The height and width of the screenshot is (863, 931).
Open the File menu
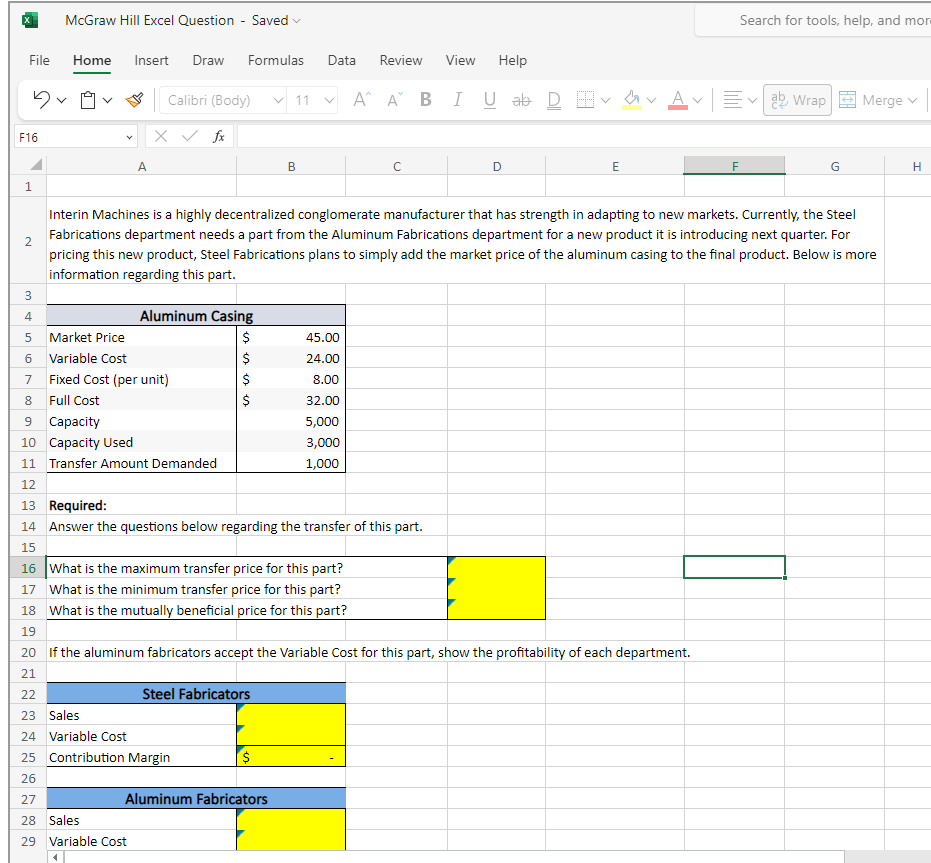pyautogui.click(x=39, y=60)
